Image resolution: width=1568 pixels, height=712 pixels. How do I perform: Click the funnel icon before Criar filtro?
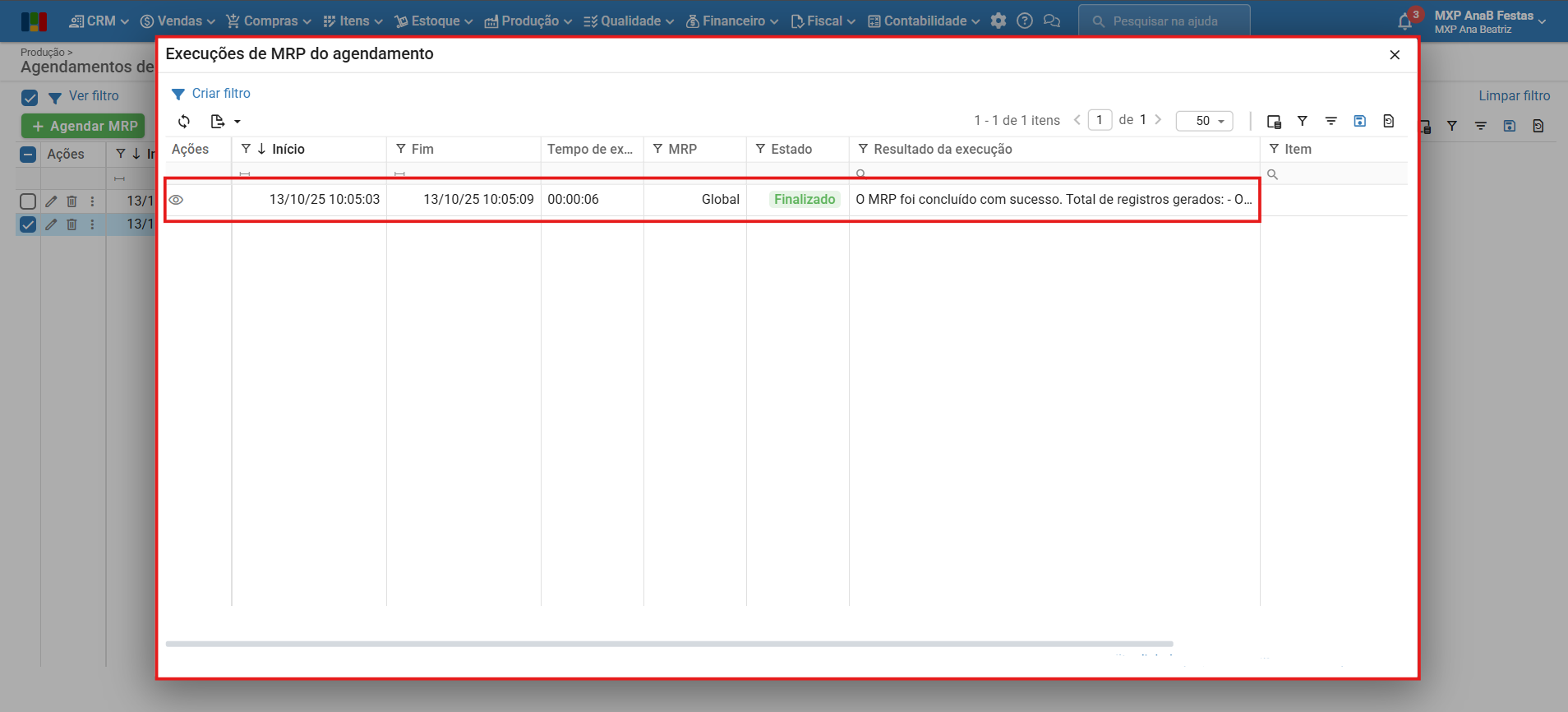coord(178,94)
